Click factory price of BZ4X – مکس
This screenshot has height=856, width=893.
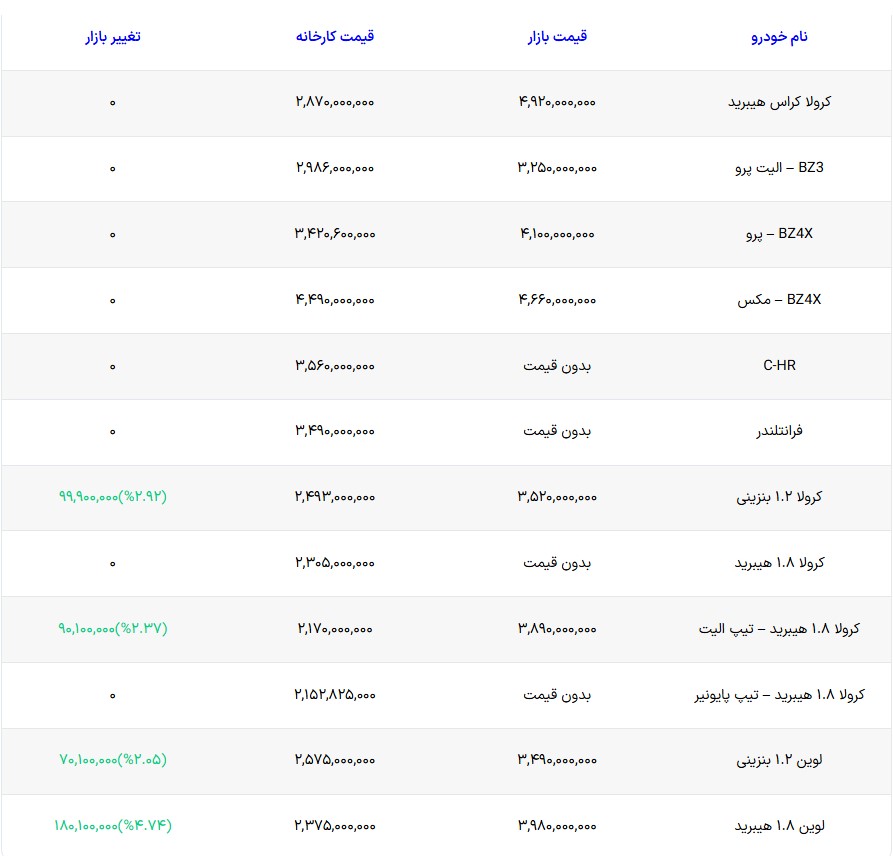click(x=335, y=300)
